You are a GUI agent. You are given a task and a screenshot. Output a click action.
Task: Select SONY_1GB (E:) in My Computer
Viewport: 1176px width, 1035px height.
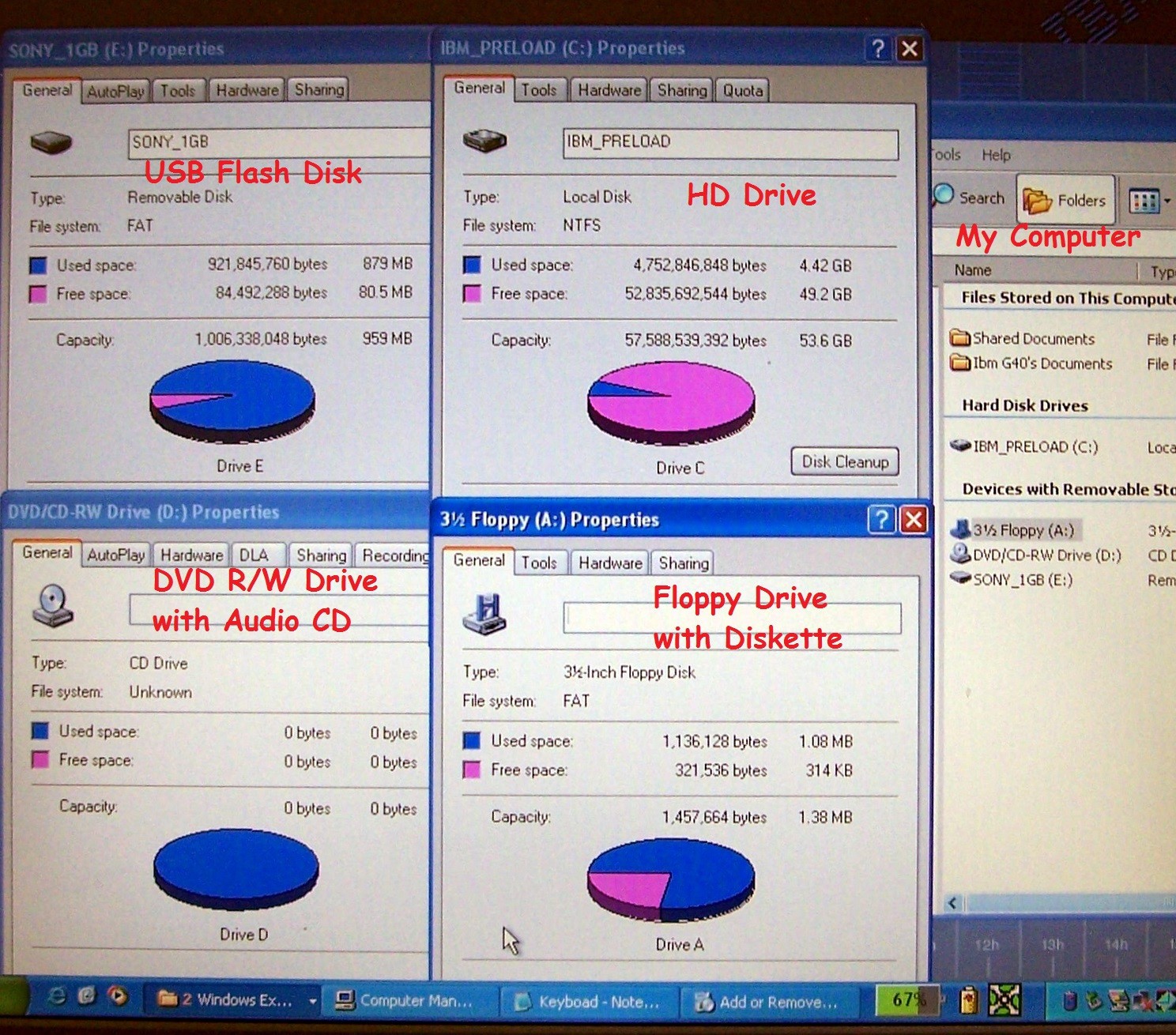coord(1012,579)
